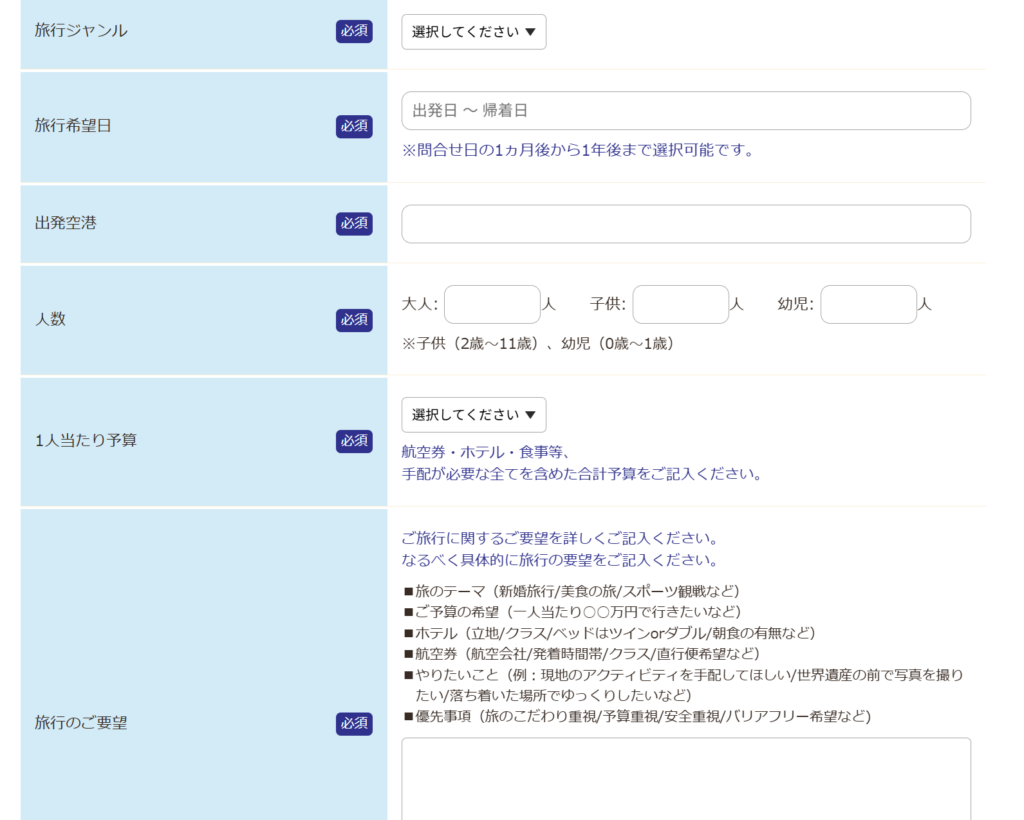Click the 必須 badge beside 旅行のご要望

(x=354, y=723)
